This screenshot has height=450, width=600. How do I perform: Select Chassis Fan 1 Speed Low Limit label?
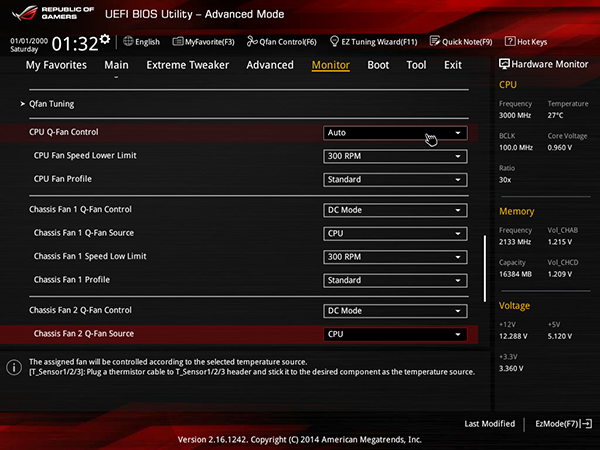(90, 256)
